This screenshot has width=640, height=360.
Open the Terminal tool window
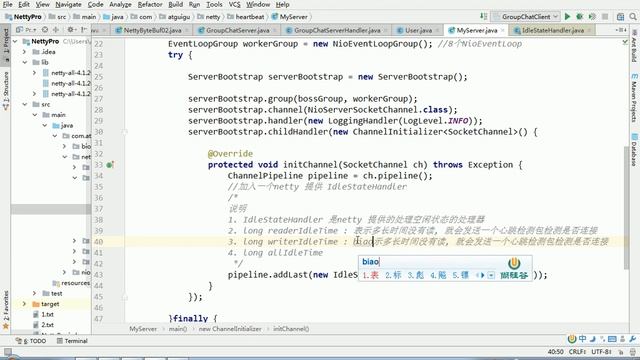coord(72,341)
